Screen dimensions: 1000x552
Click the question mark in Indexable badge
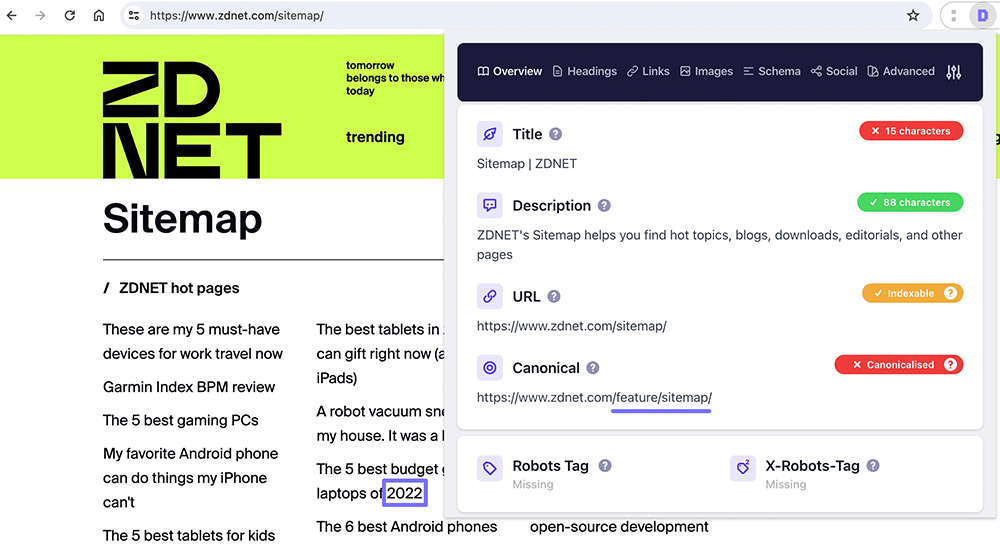pyautogui.click(x=950, y=293)
